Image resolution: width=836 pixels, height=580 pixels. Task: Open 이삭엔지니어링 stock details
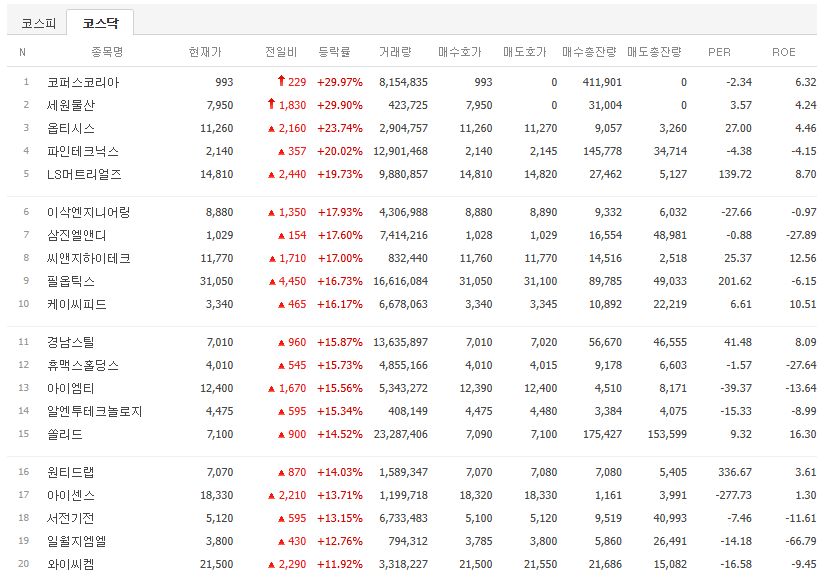point(88,212)
